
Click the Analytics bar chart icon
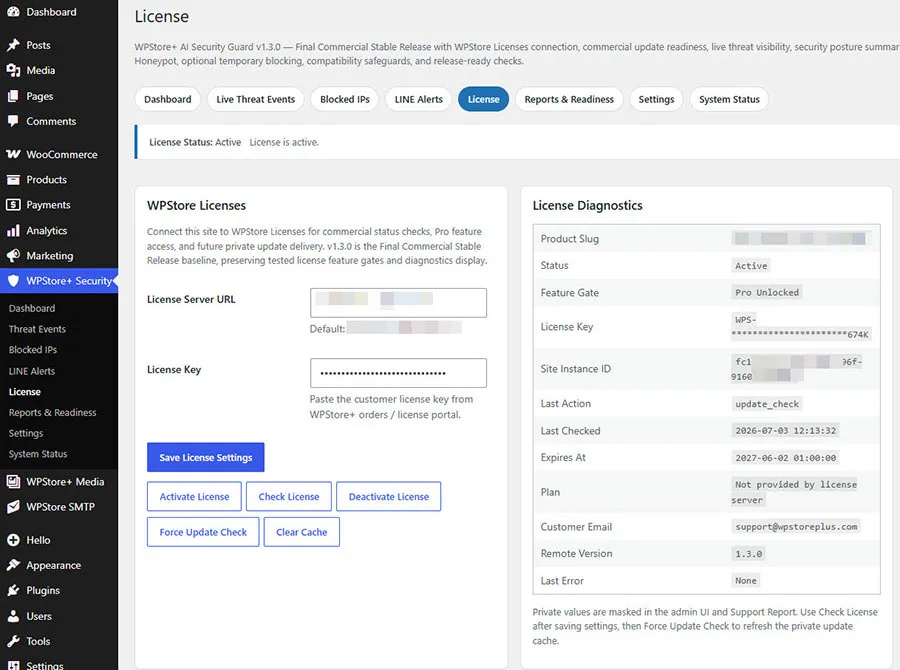(13, 230)
